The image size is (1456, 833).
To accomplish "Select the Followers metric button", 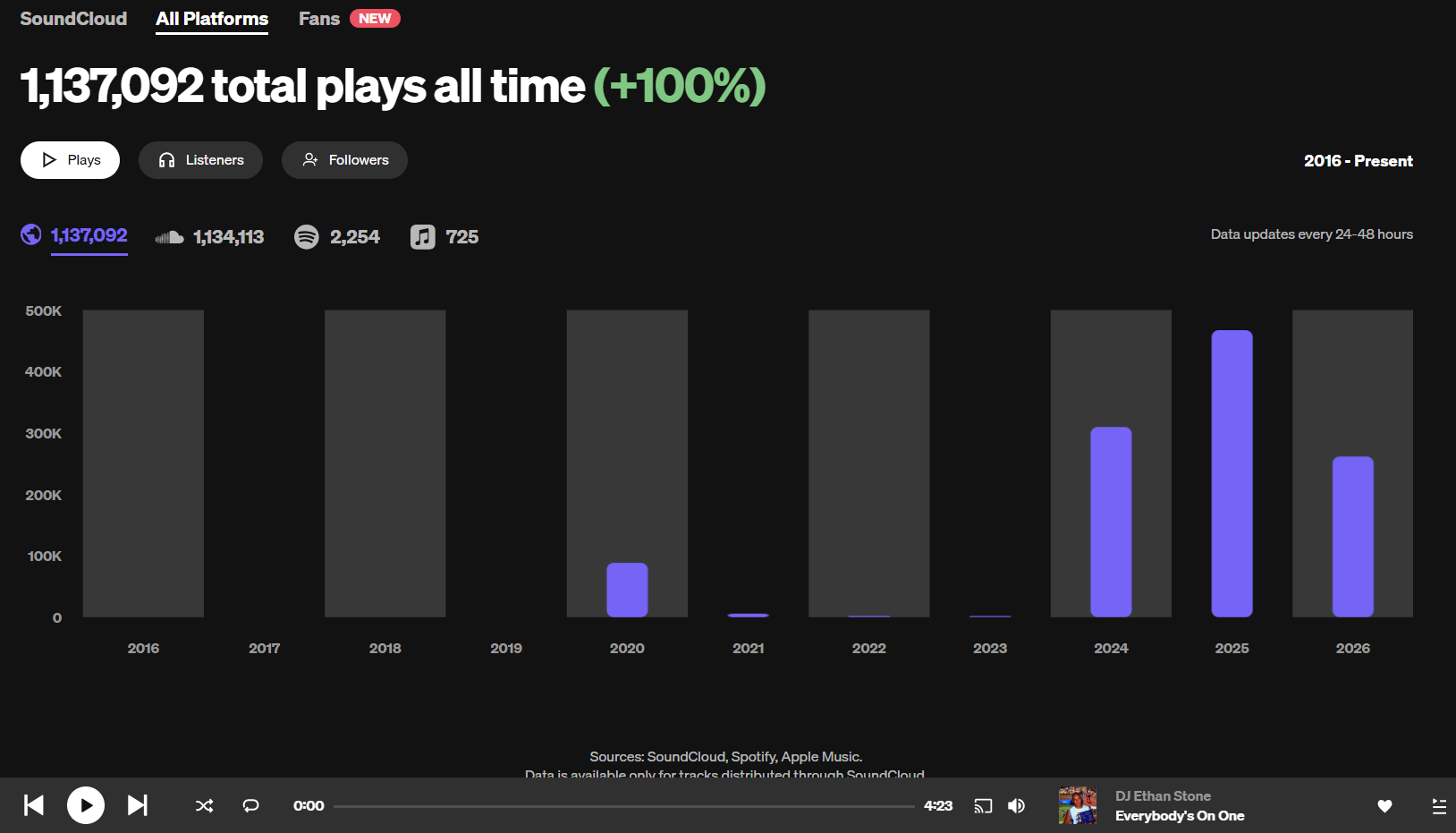I will 344,160.
